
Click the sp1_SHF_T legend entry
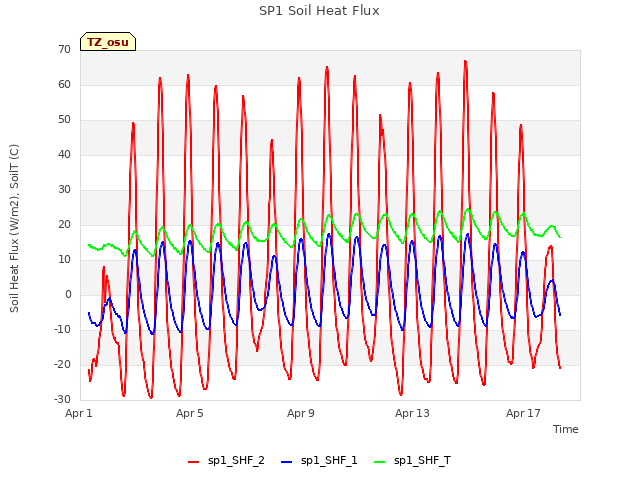(412, 461)
